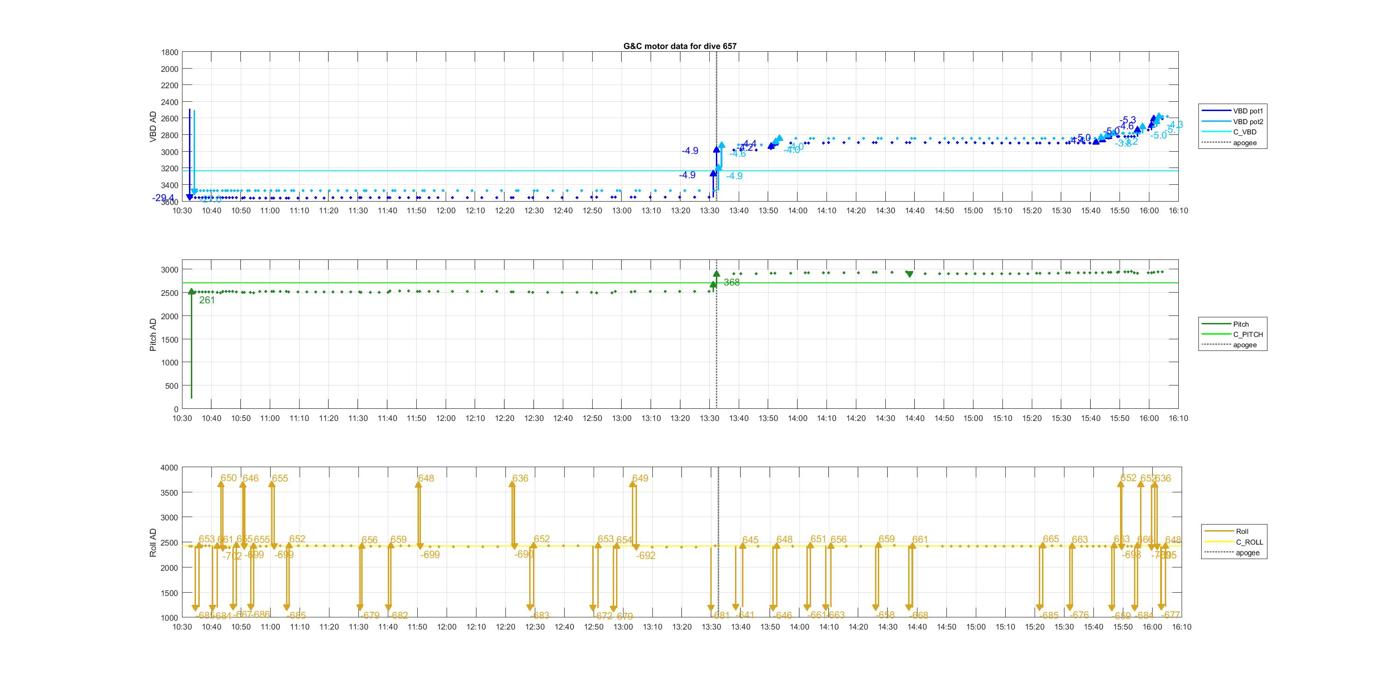This screenshot has width=1400, height=693.
Task: Click the '1800' tick on VBD y-axis
Action: coord(170,52)
